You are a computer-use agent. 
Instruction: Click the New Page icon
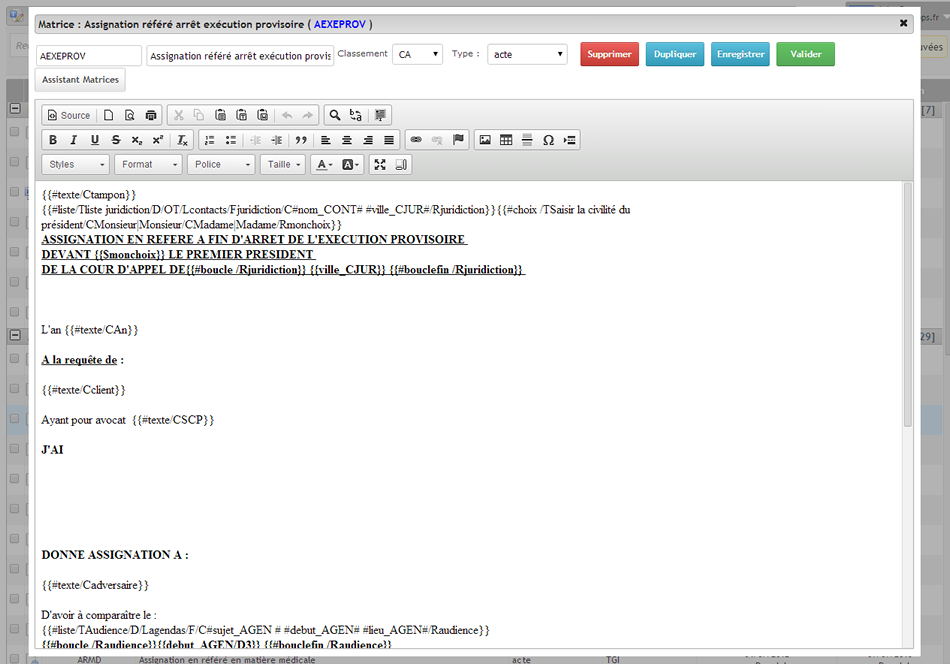(108, 115)
